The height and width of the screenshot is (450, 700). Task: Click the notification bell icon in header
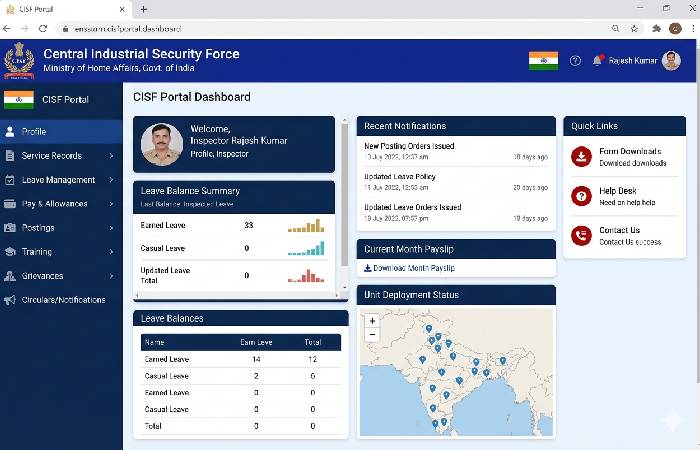pyautogui.click(x=597, y=61)
